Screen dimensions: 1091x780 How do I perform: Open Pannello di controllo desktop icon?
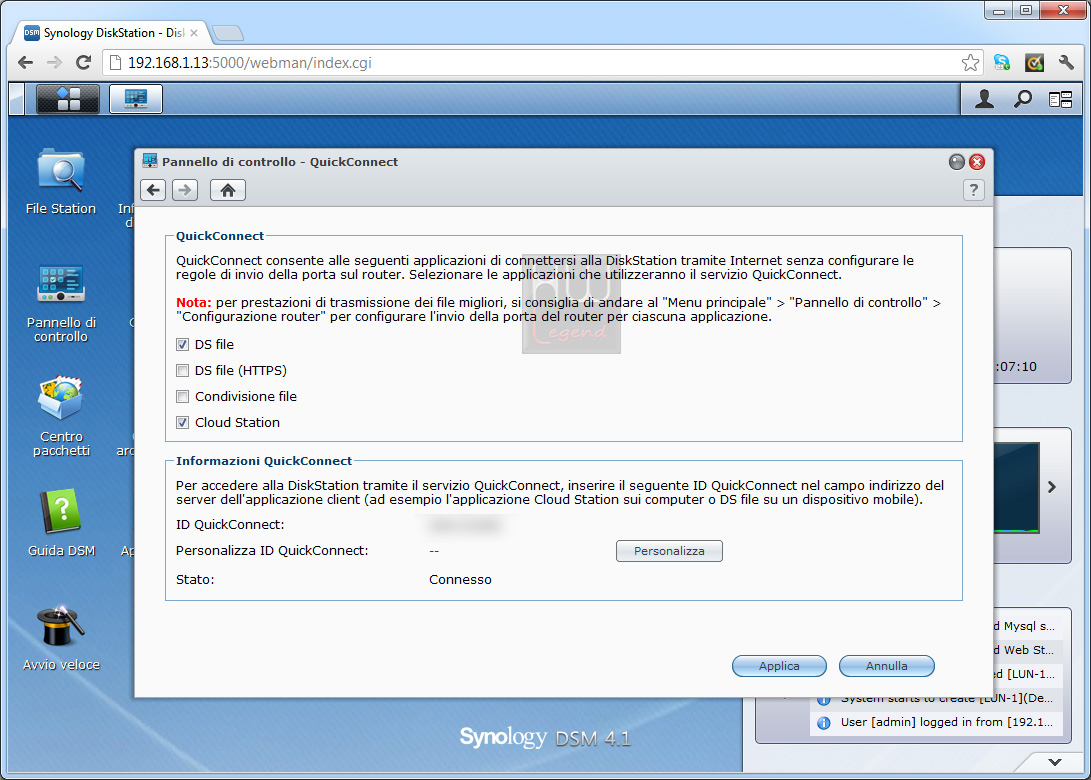tap(61, 303)
